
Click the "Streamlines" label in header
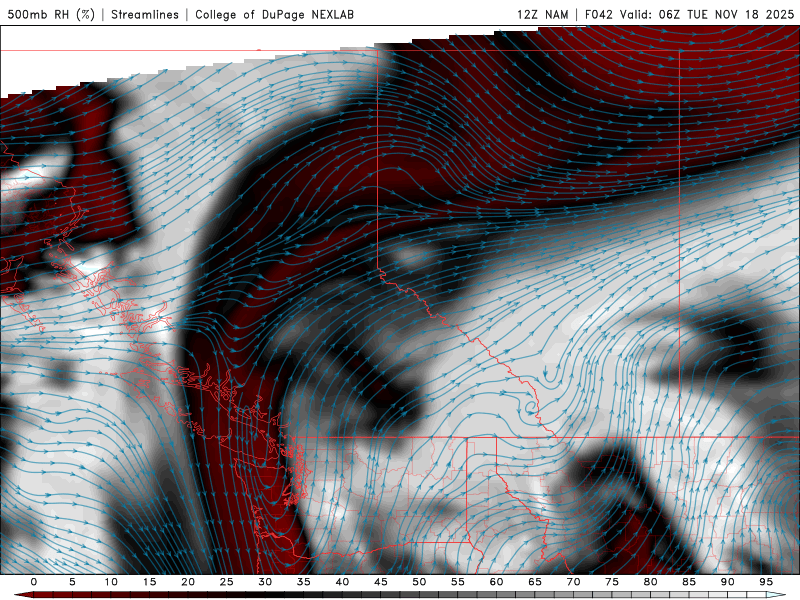pyautogui.click(x=145, y=14)
